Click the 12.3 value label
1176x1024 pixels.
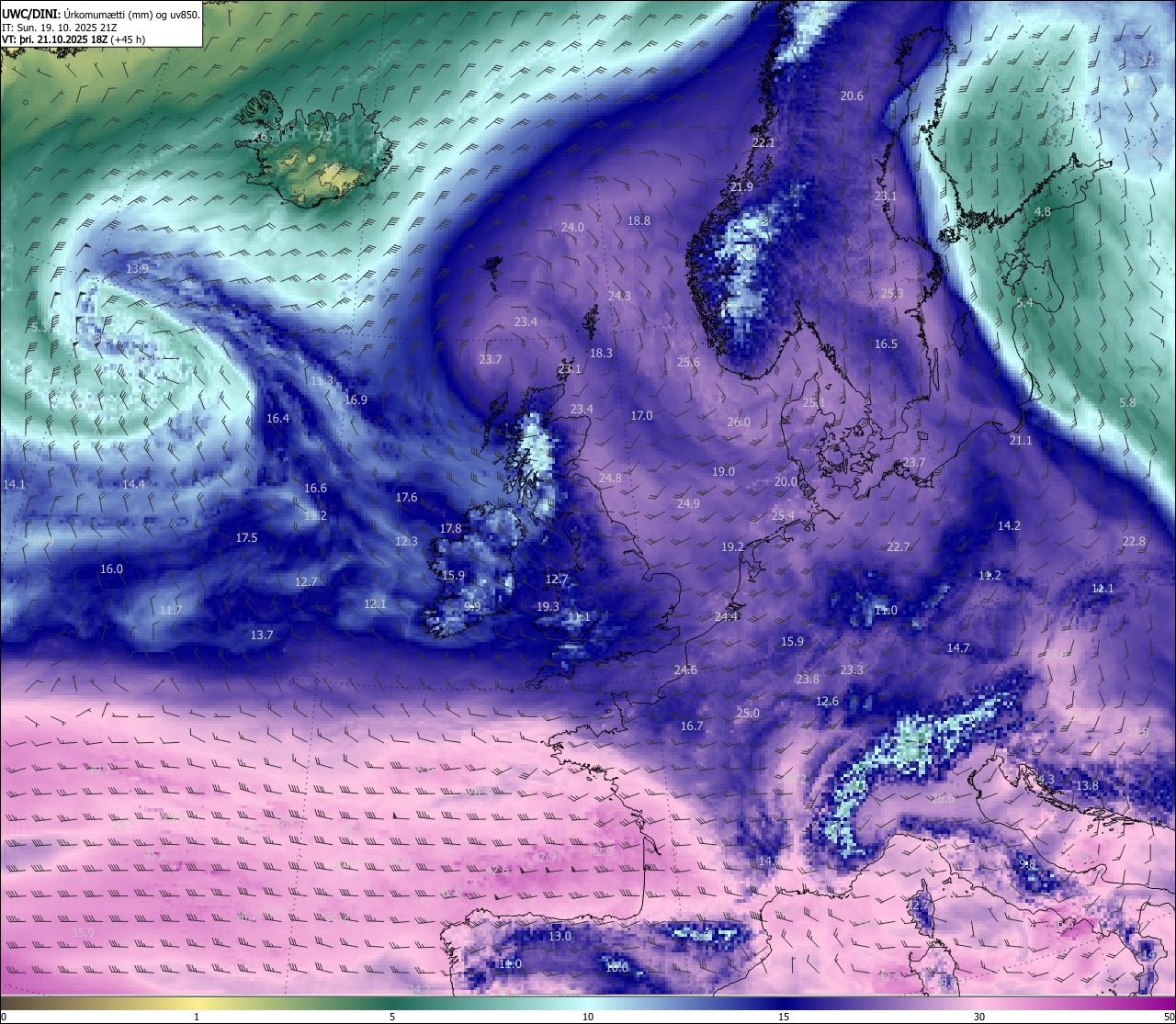click(x=406, y=541)
